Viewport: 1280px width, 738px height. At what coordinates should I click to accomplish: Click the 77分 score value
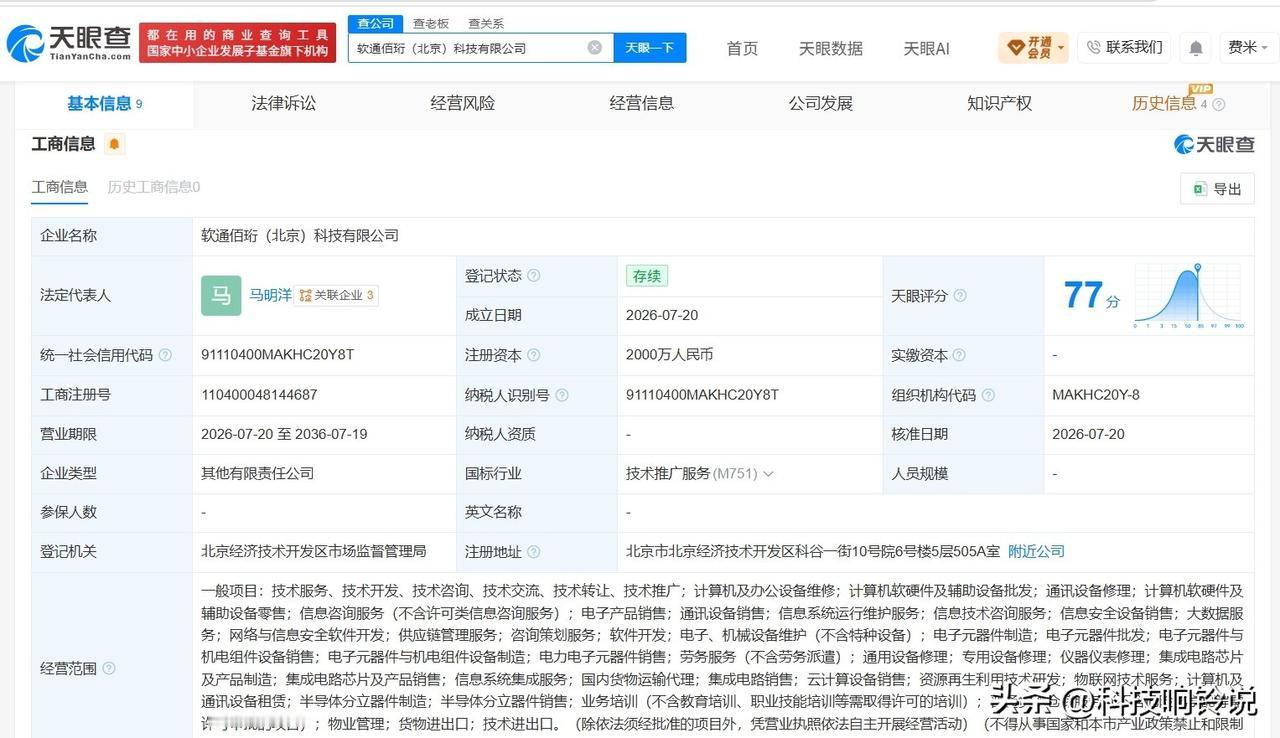click(1091, 296)
